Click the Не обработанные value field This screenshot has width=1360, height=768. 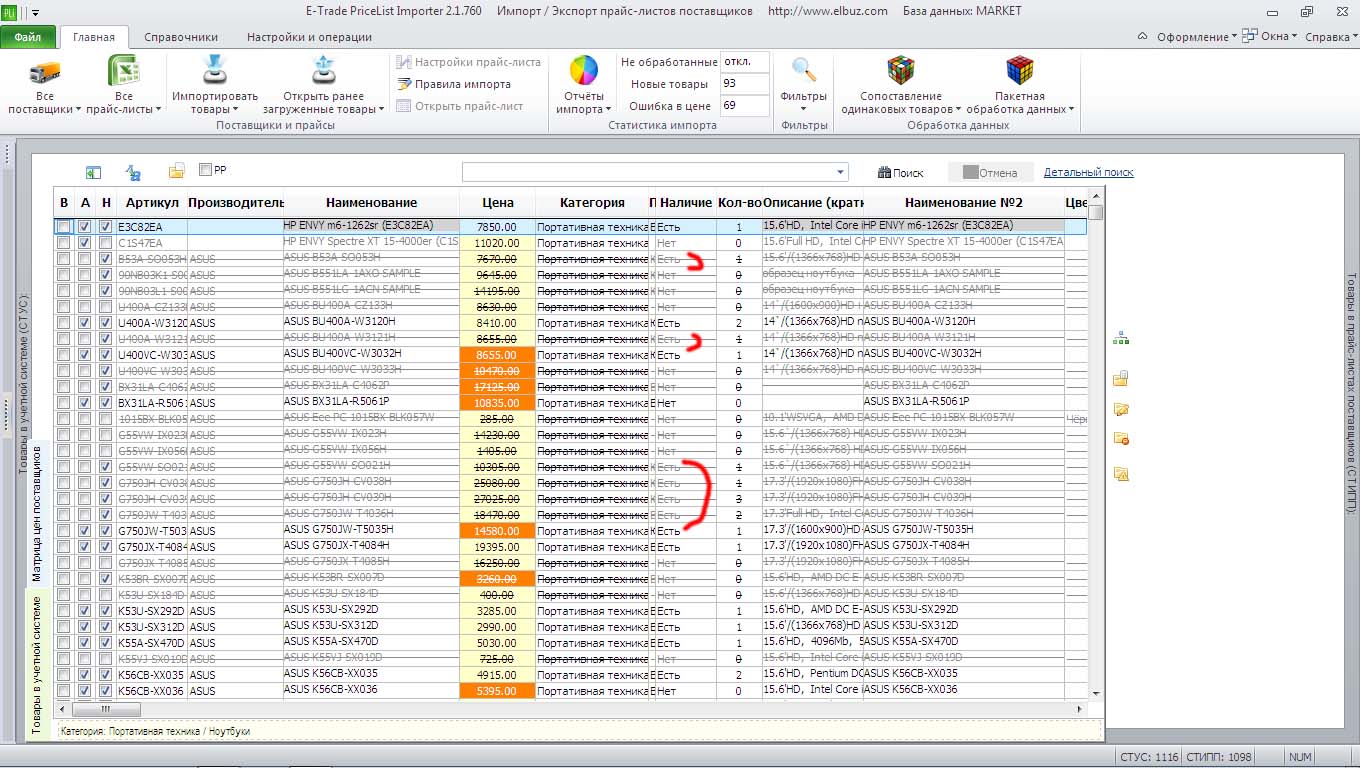point(744,62)
